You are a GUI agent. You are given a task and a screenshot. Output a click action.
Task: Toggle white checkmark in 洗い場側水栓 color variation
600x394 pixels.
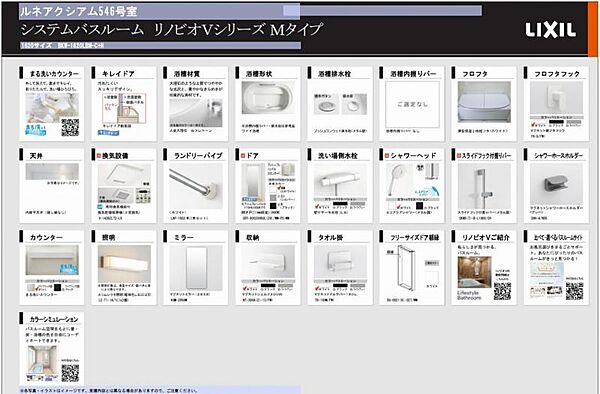click(318, 205)
